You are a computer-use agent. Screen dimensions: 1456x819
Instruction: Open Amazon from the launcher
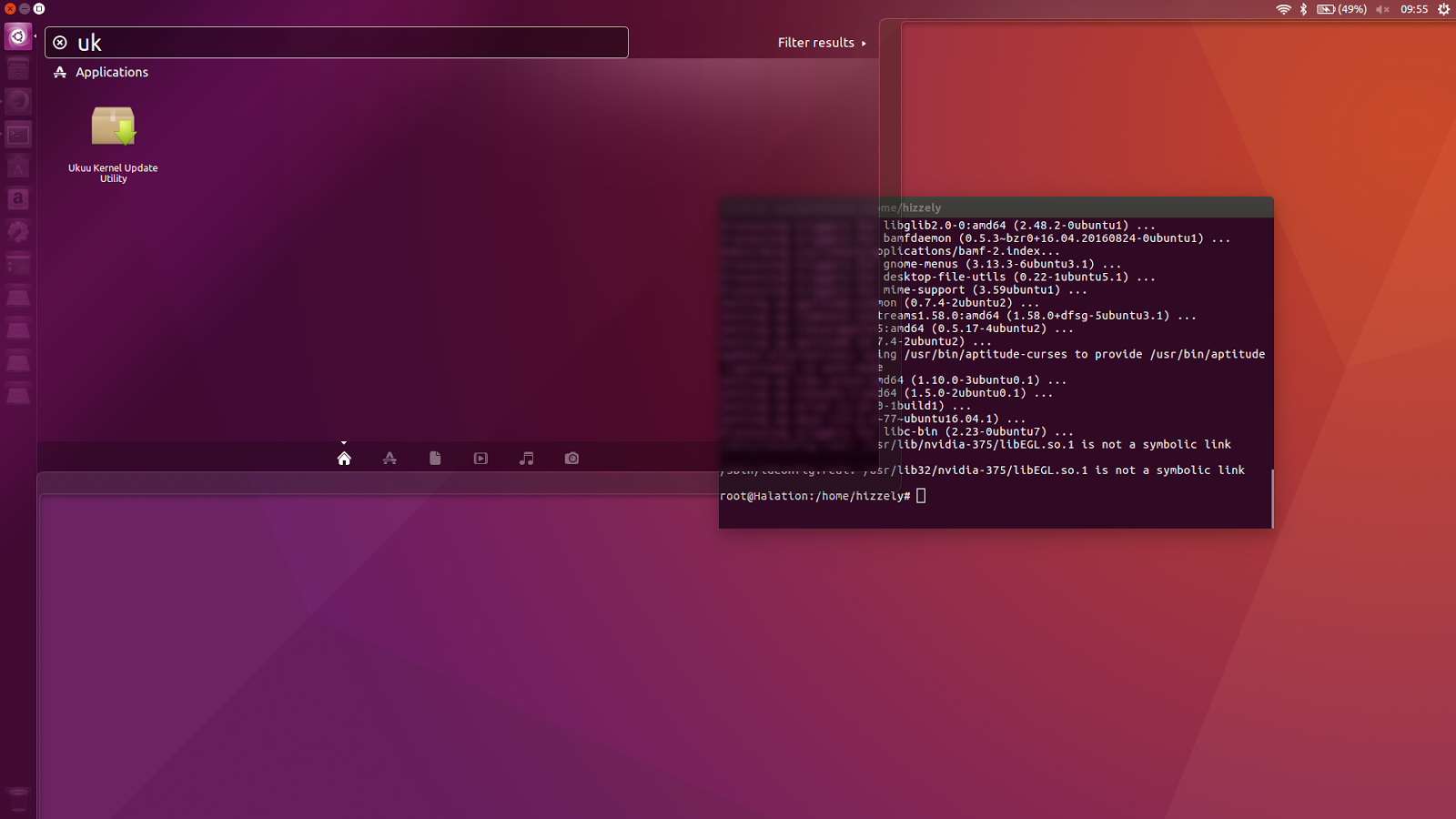point(18,200)
